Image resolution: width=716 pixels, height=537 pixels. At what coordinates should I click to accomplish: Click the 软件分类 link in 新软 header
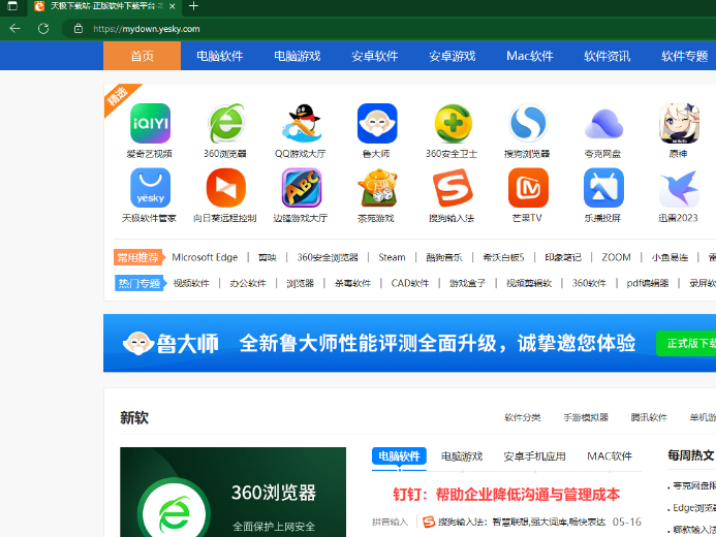(522, 417)
